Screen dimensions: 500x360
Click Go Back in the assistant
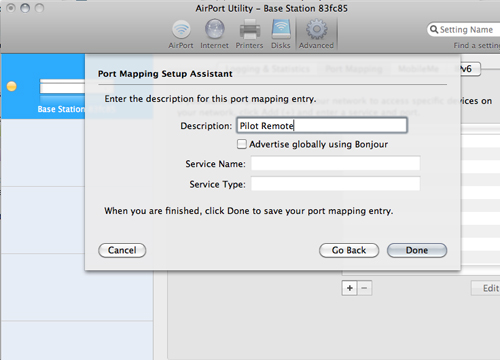349,250
